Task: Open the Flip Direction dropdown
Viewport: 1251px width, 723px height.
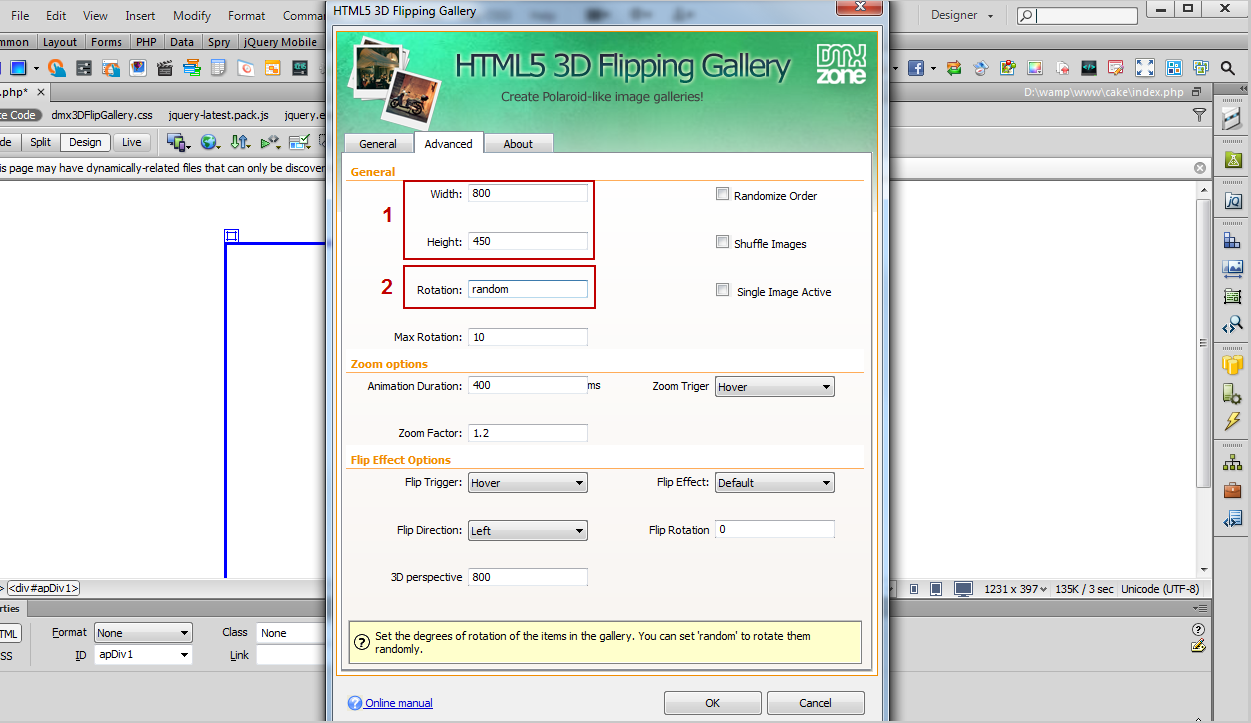Action: 527,531
